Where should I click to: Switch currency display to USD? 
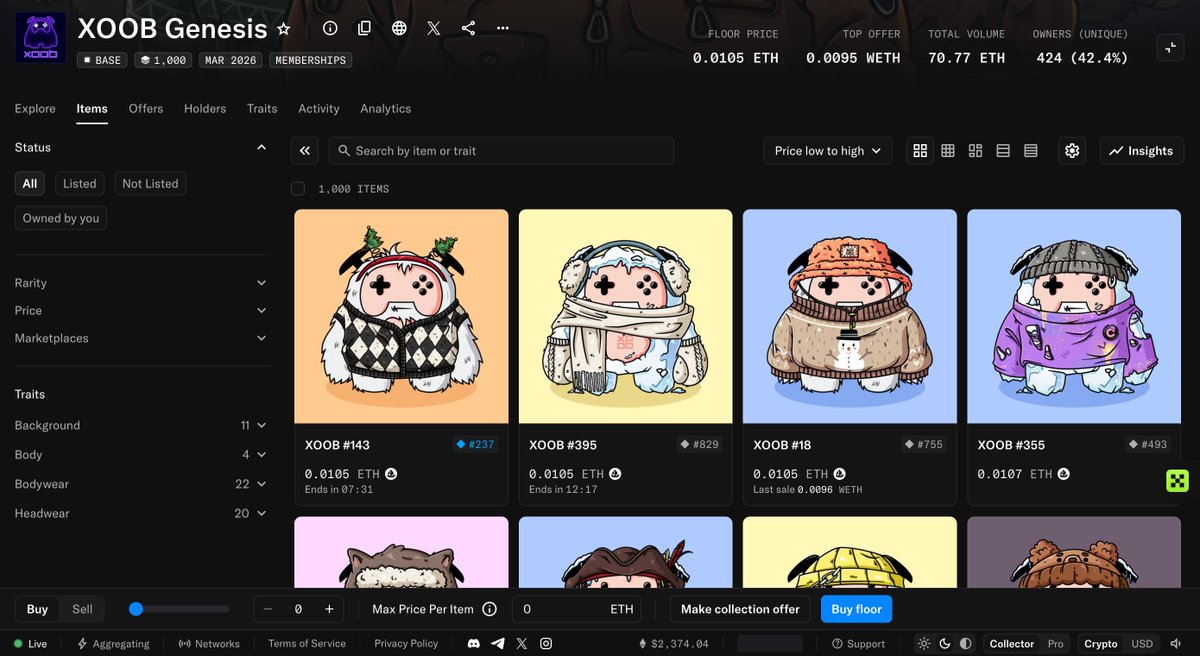click(x=1142, y=644)
